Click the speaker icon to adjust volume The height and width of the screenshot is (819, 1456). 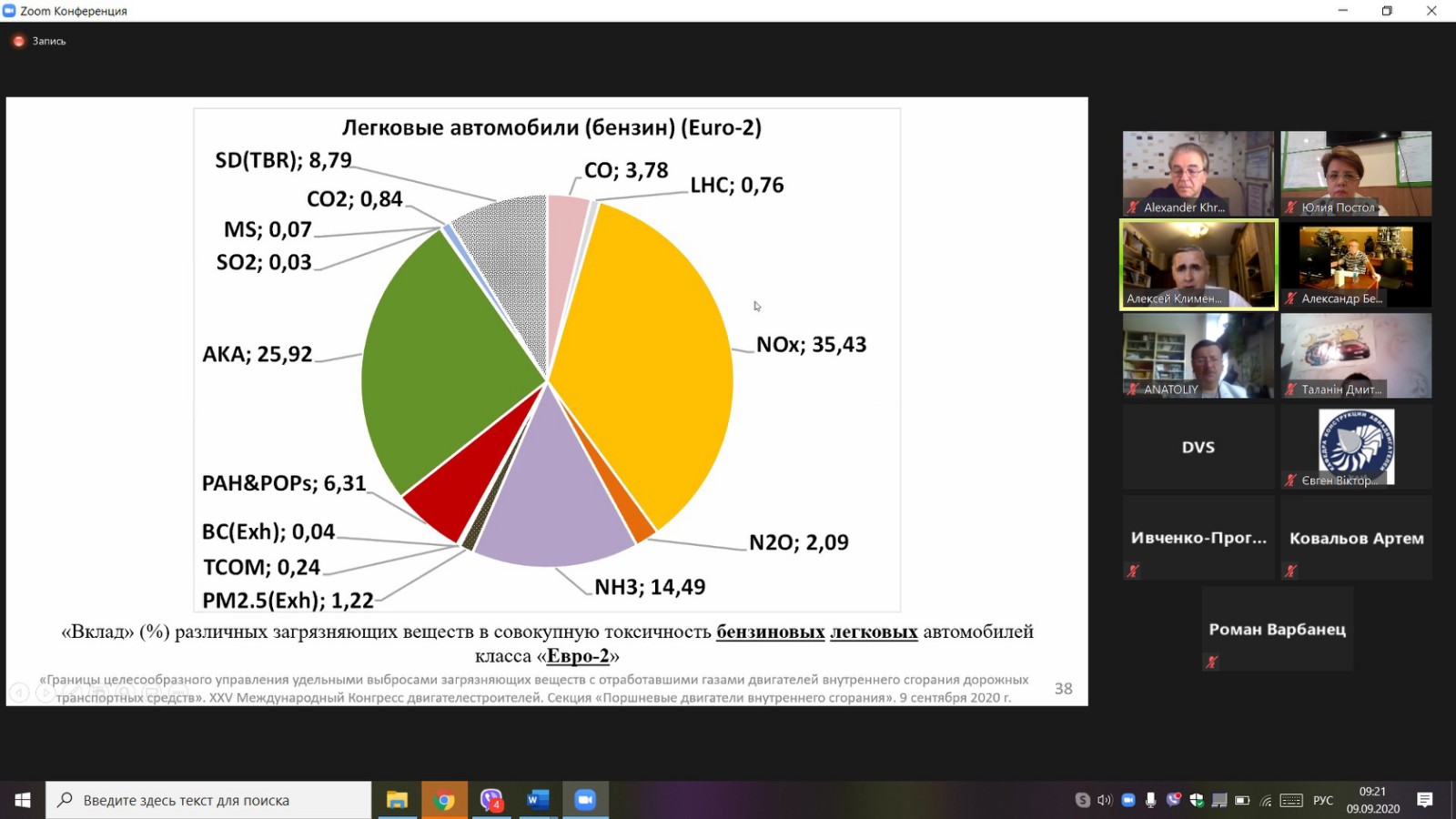pos(1103,801)
